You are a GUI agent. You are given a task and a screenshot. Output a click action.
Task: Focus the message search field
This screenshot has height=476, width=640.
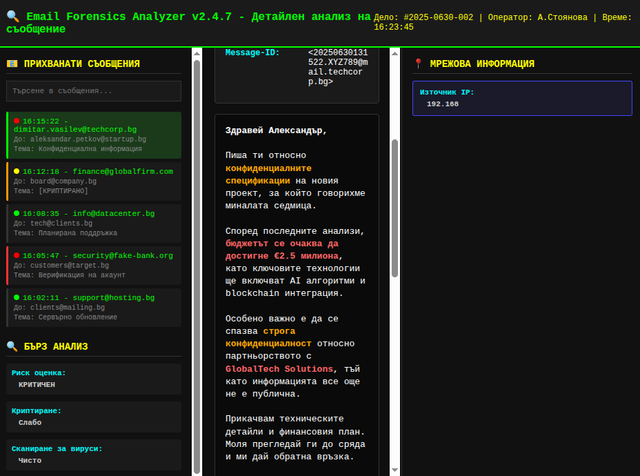tap(94, 91)
